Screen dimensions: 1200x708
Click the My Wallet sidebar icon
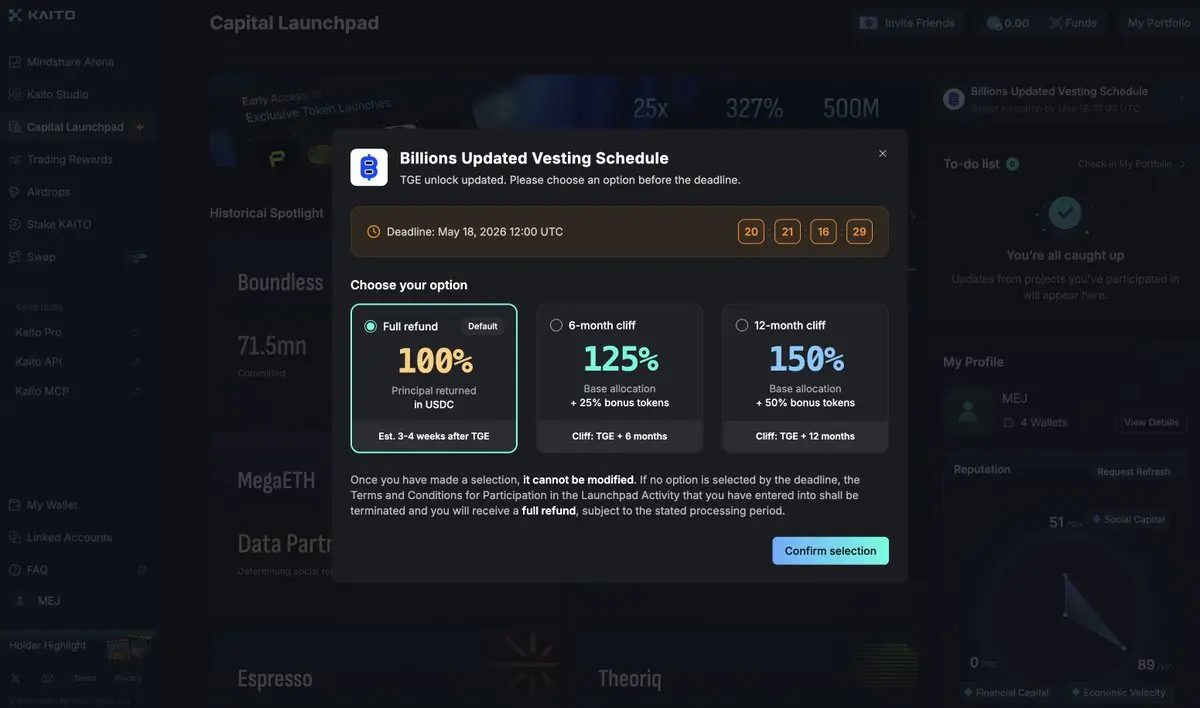15,505
